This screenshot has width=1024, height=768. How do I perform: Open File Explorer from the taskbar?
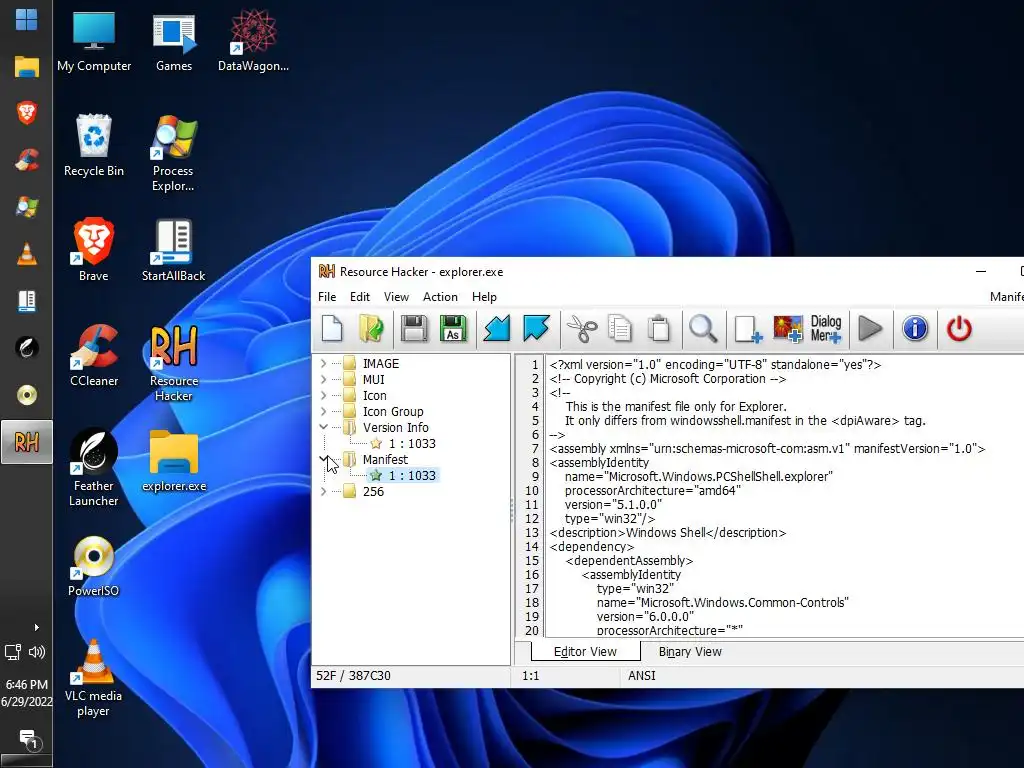(x=26, y=66)
